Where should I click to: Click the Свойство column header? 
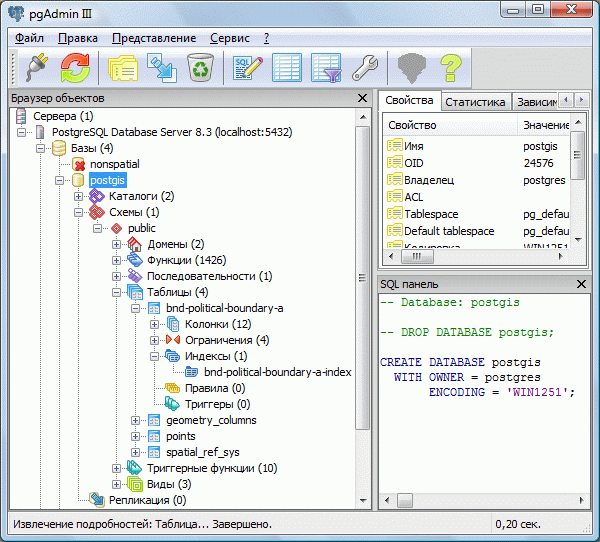coord(450,125)
